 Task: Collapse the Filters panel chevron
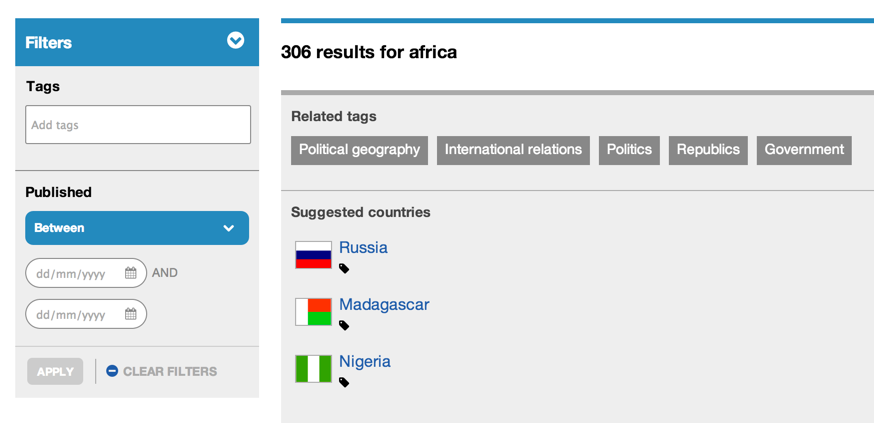point(236,41)
